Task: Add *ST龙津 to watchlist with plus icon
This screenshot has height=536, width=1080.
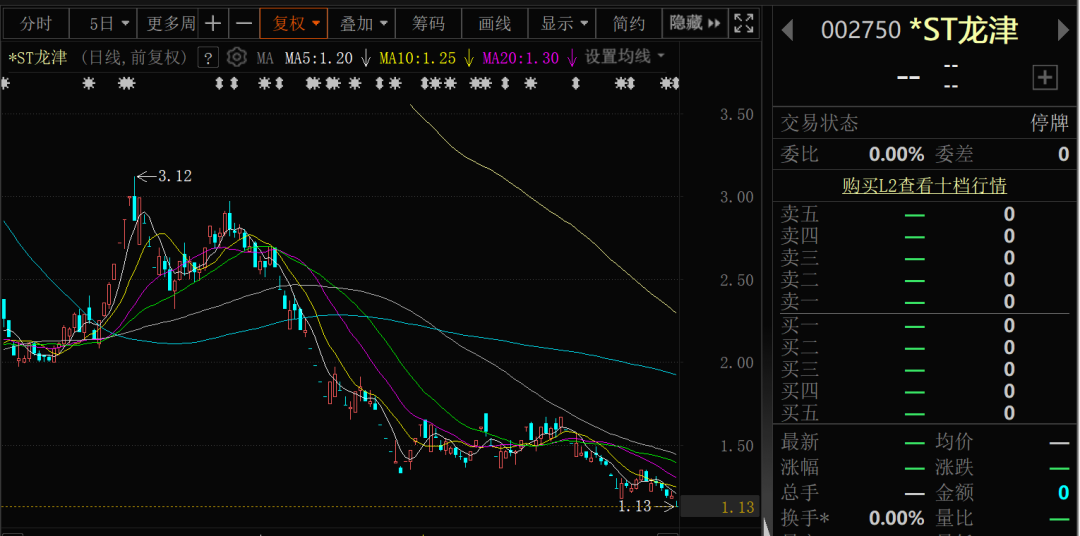Action: click(1044, 77)
